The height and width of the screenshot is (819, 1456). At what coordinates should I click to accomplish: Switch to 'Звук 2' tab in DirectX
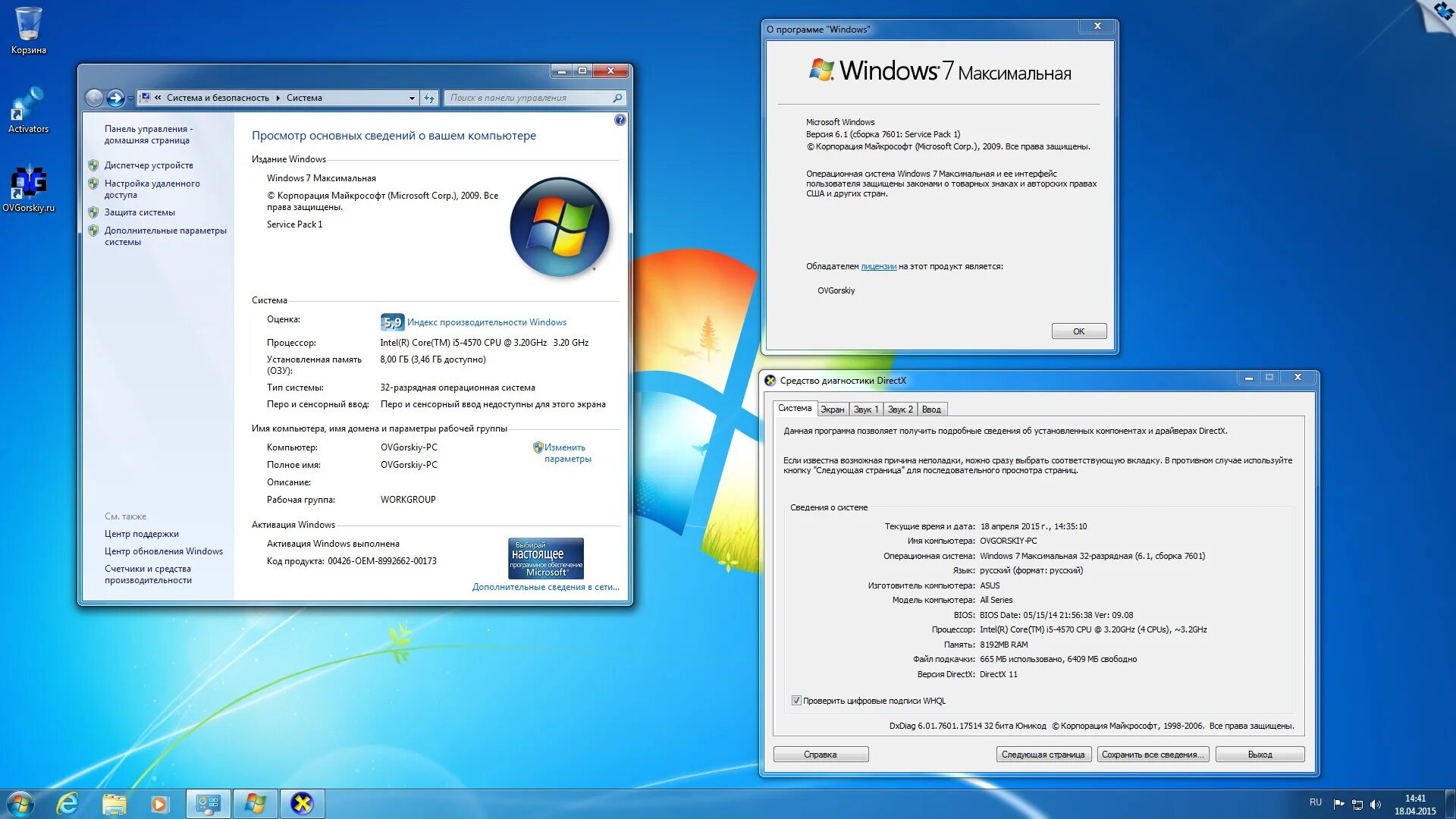tap(900, 409)
